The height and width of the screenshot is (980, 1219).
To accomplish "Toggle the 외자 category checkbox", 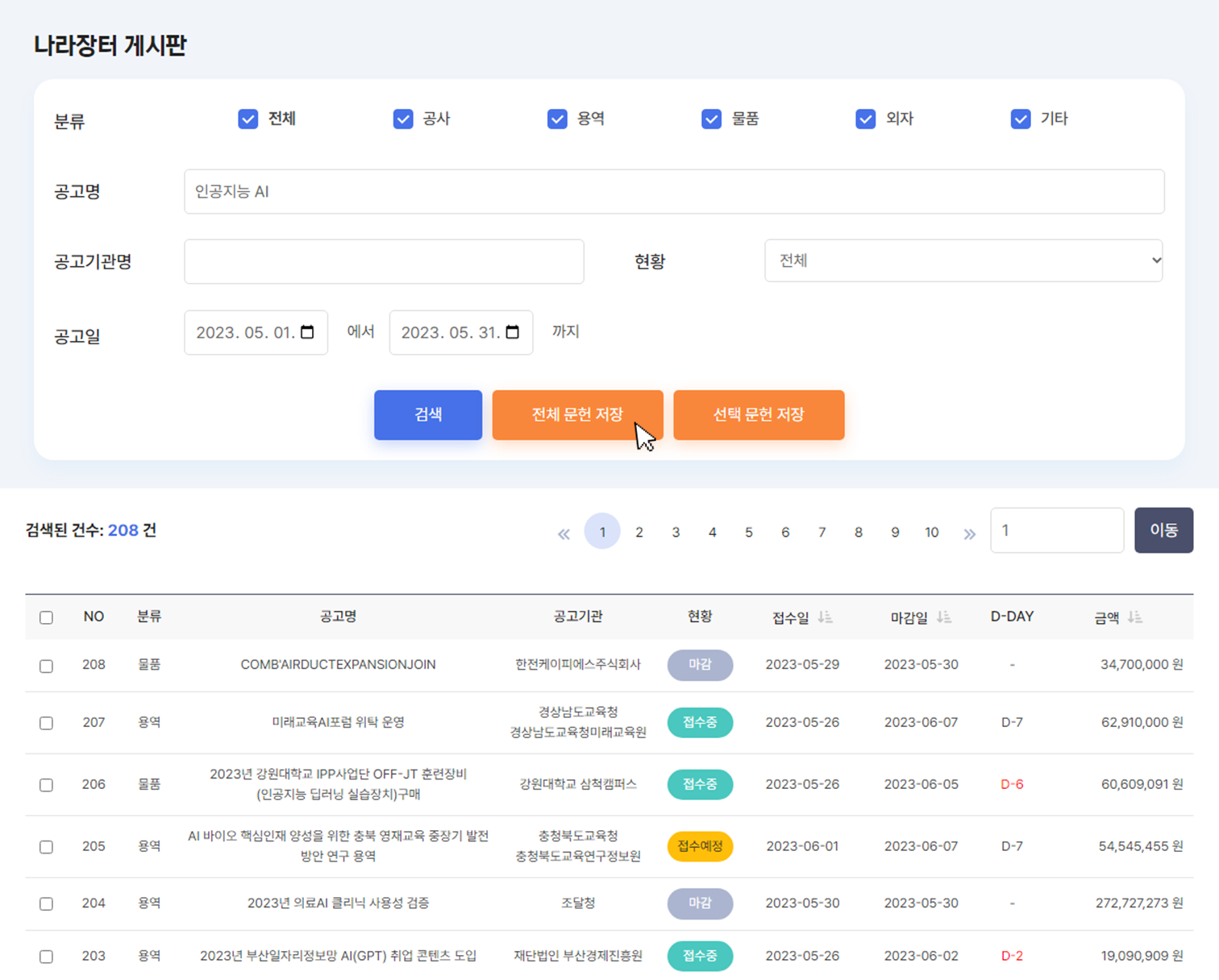I will point(866,119).
